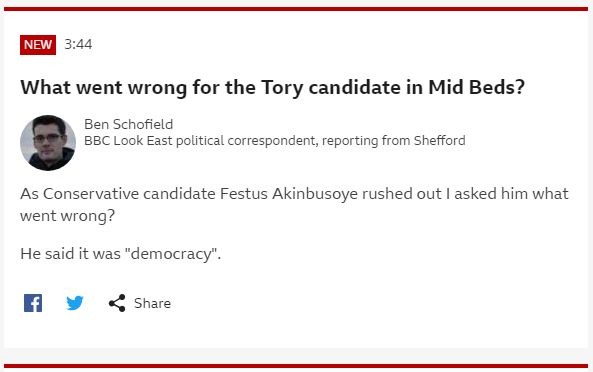Click the name Festus Akinbusoye in text
The height and width of the screenshot is (372, 593).
(289, 194)
